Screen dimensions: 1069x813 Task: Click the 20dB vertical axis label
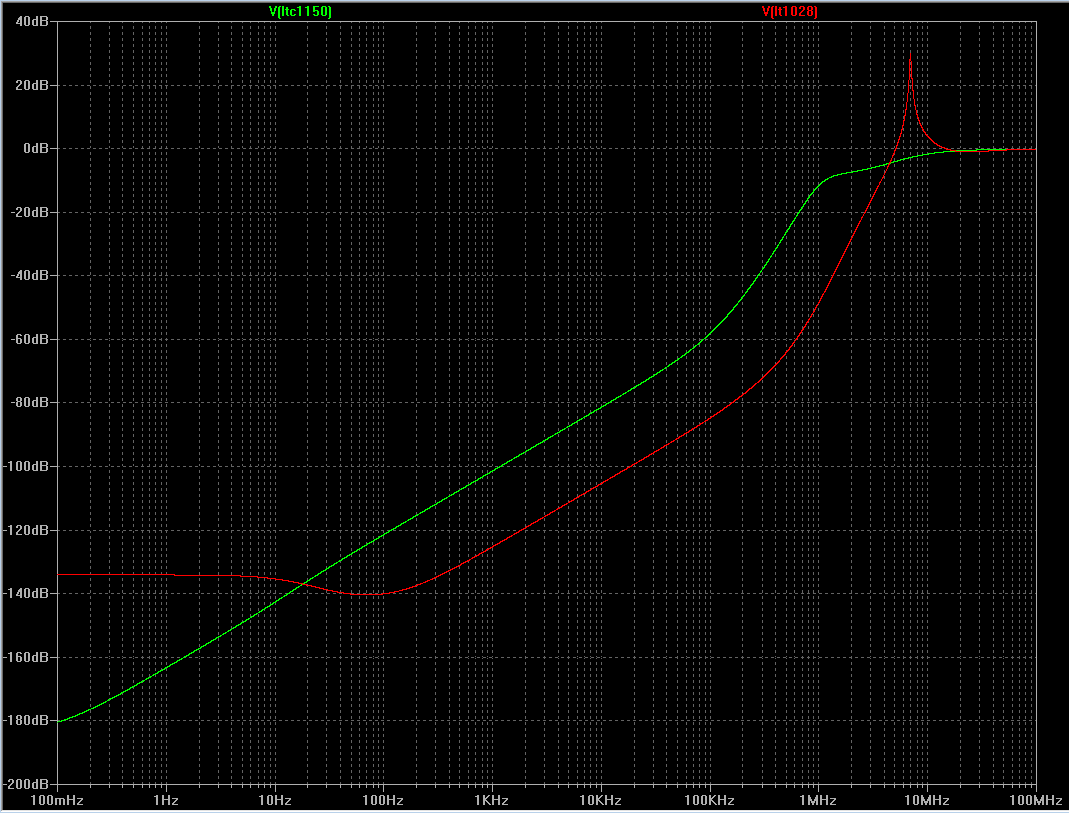[x=32, y=85]
